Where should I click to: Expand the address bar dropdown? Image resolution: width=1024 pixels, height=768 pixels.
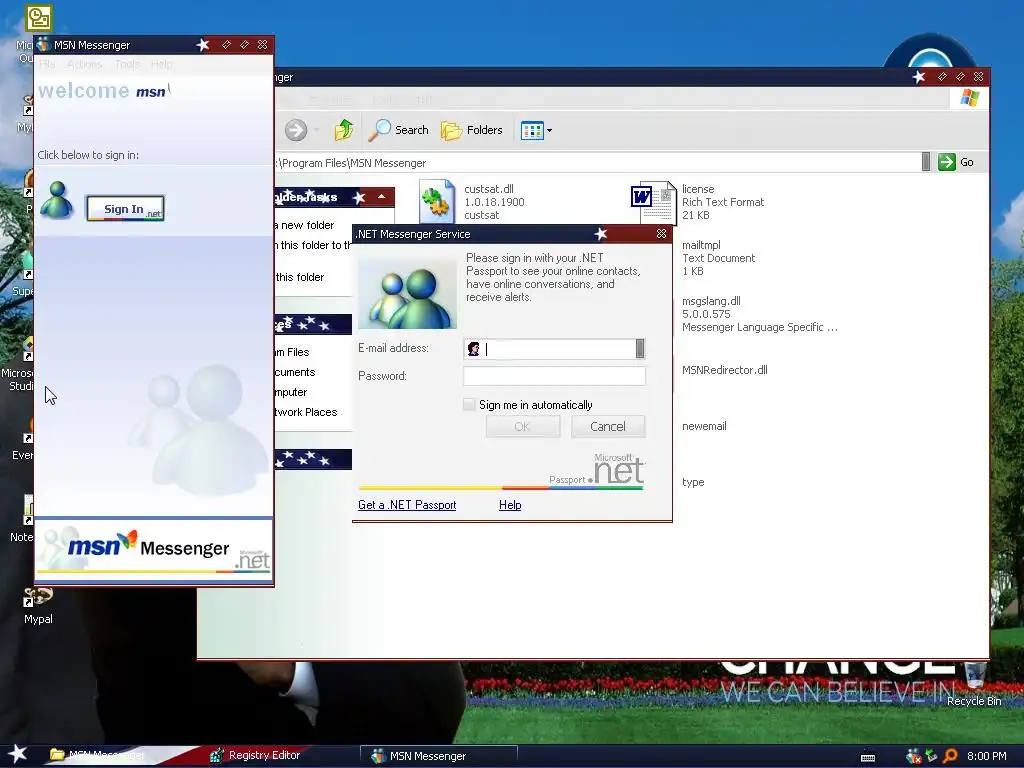tap(925, 162)
